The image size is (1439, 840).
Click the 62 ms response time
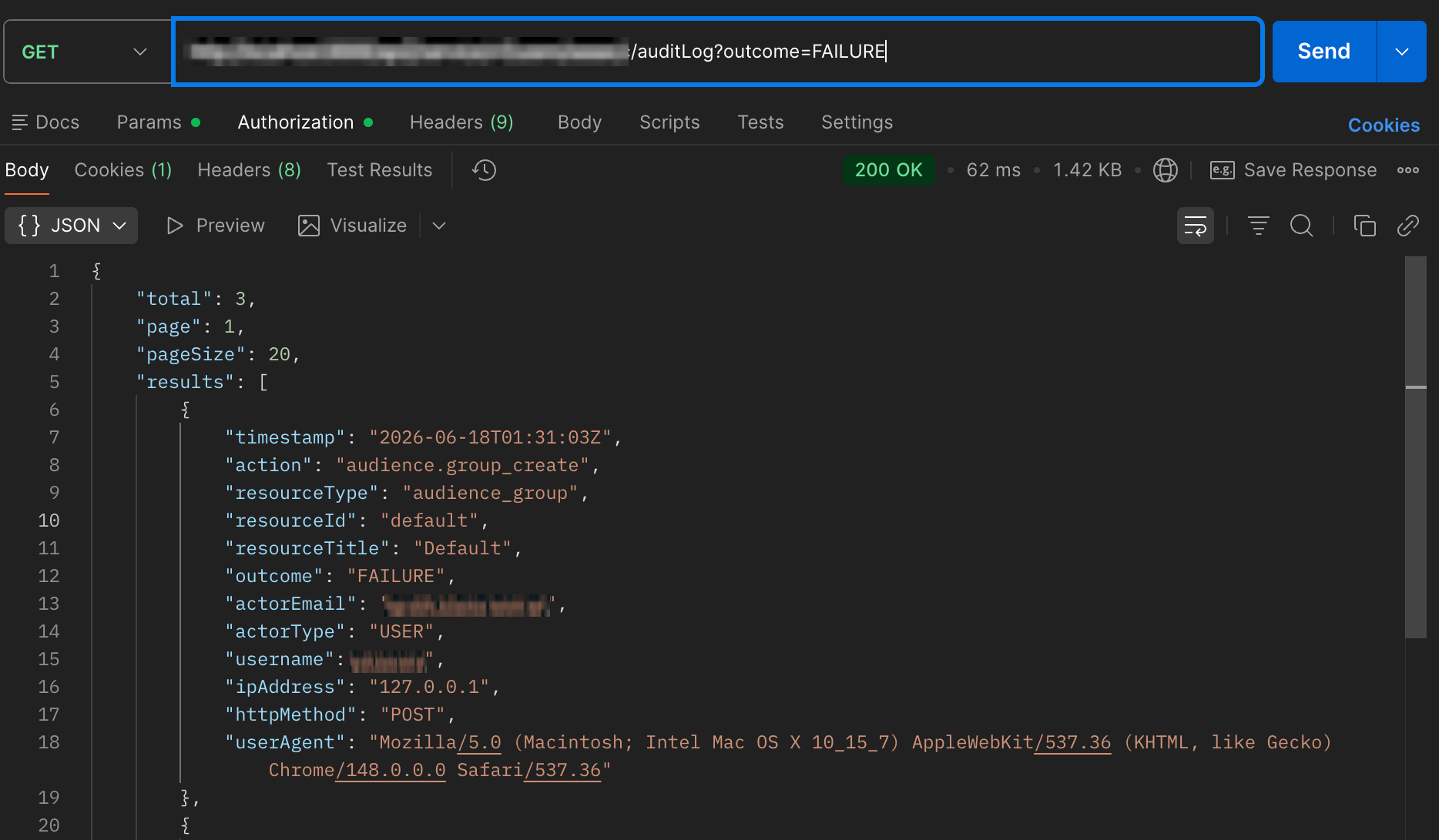click(x=993, y=170)
